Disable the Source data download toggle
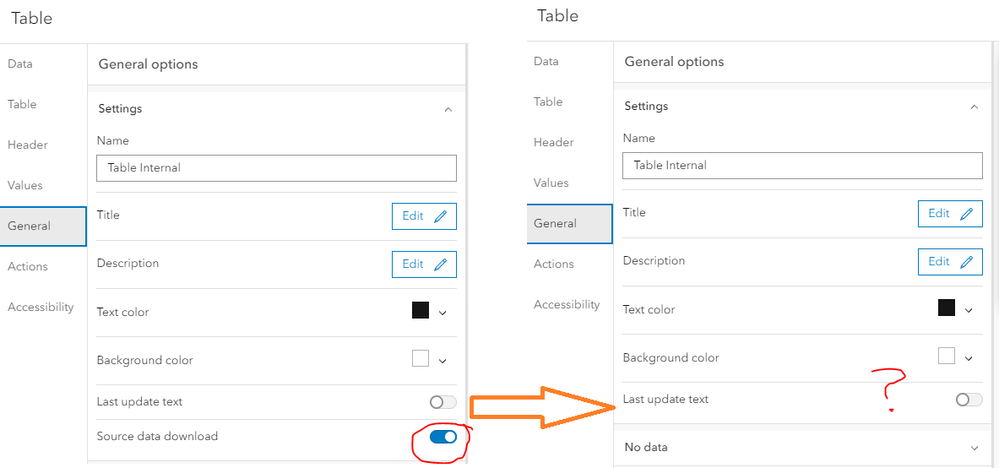 point(443,437)
